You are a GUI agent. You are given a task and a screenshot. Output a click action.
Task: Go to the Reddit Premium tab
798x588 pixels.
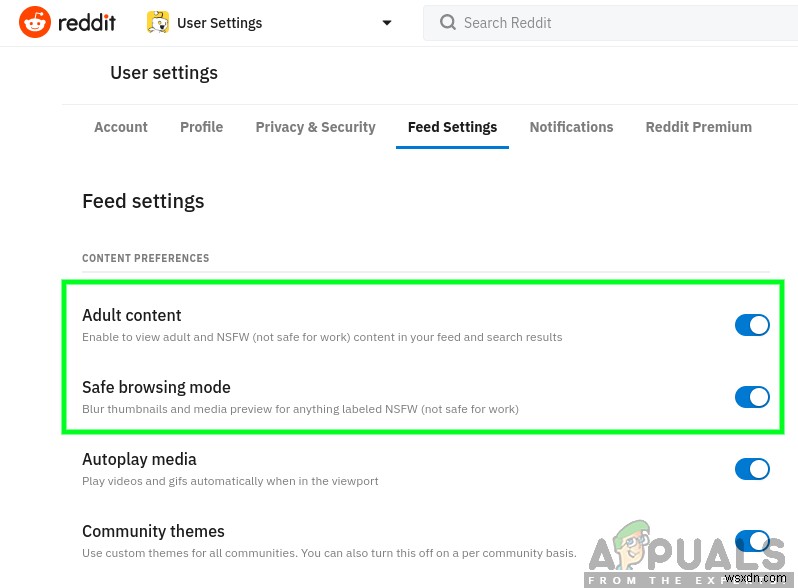click(x=699, y=127)
